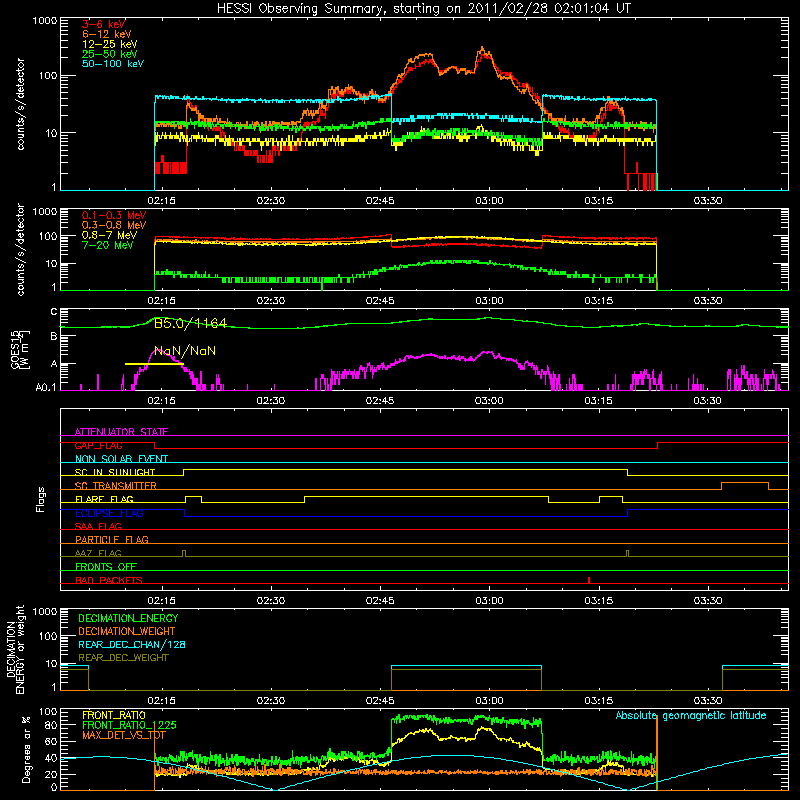Click the FRONT_RATIO legend entry
800x800 pixels.
click(x=114, y=715)
